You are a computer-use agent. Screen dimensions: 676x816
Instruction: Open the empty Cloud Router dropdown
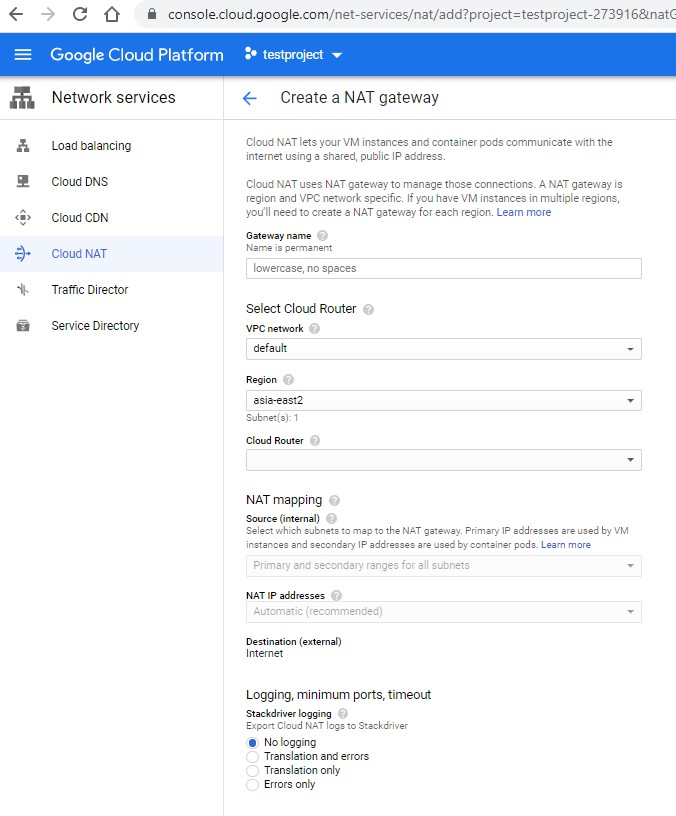click(x=443, y=460)
